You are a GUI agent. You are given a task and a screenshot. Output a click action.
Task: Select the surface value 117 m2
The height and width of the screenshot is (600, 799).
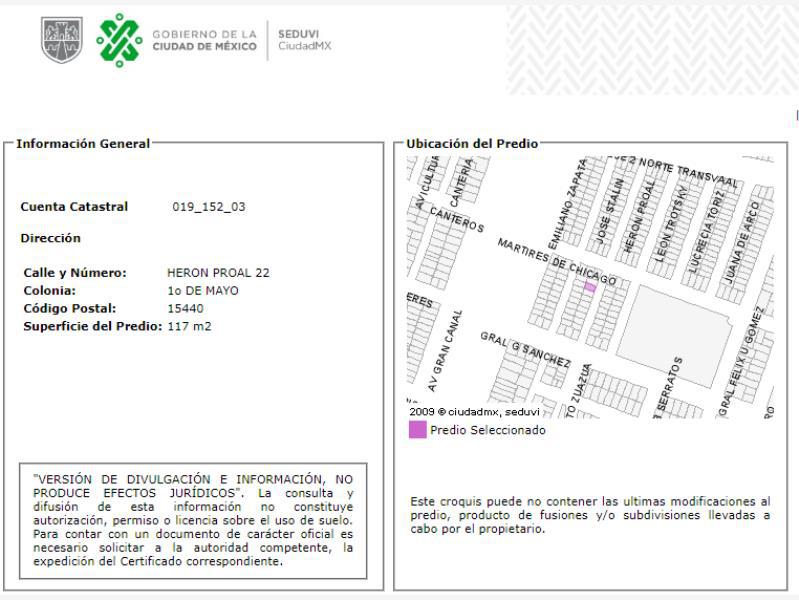[189, 326]
